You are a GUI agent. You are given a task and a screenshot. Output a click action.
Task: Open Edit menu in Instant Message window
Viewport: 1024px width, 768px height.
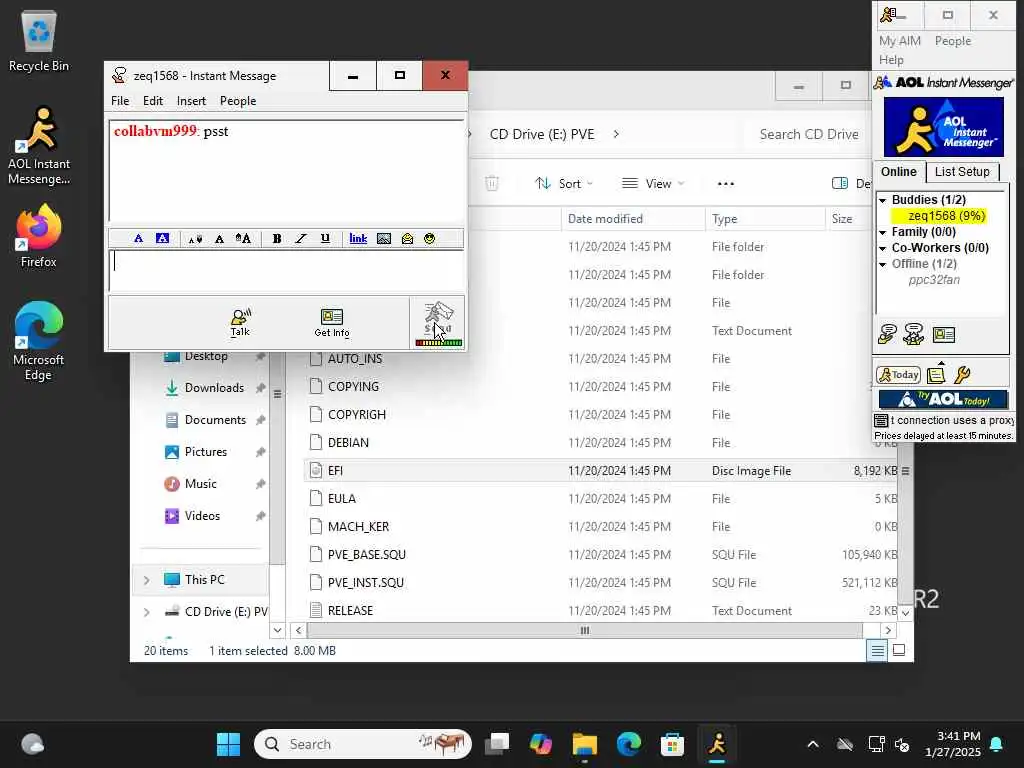pyautogui.click(x=153, y=101)
